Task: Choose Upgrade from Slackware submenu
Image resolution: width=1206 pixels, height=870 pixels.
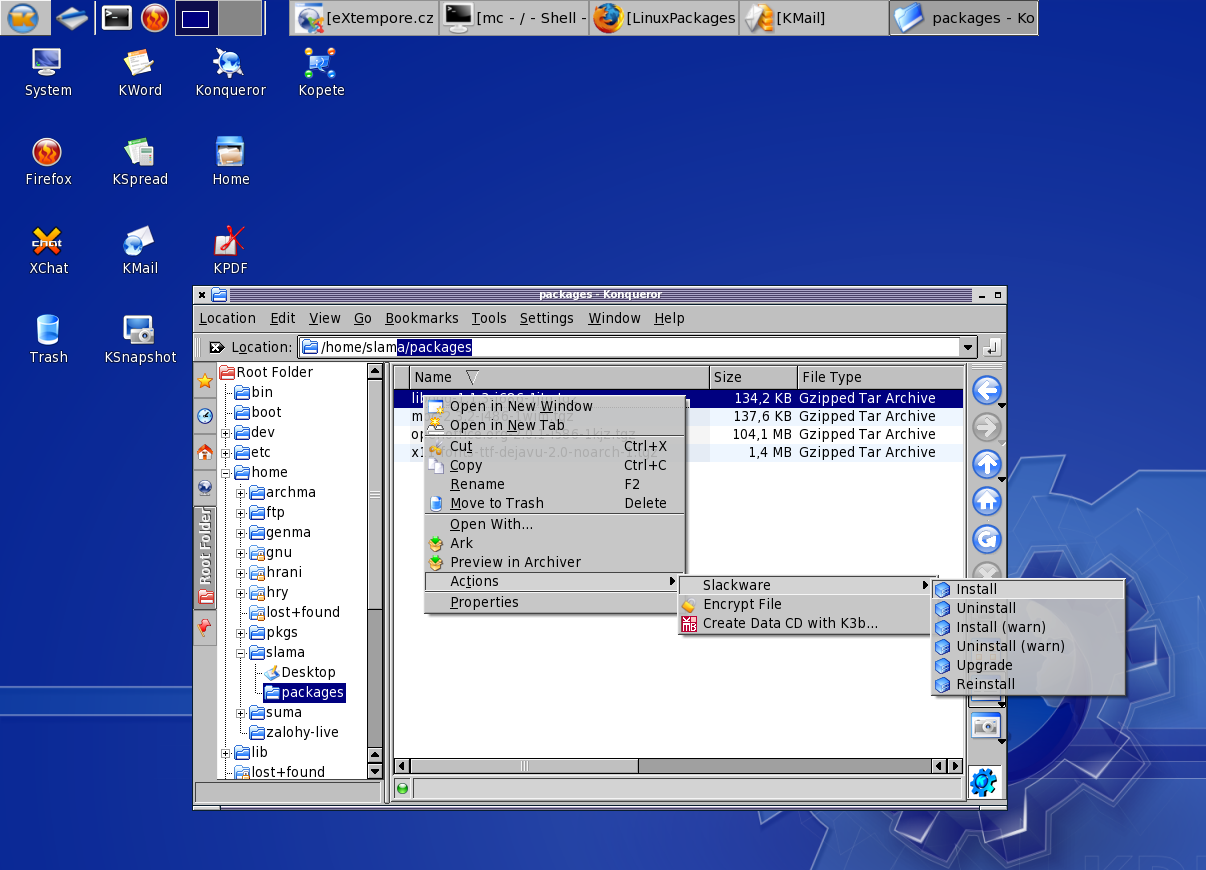Action: (x=1028, y=665)
